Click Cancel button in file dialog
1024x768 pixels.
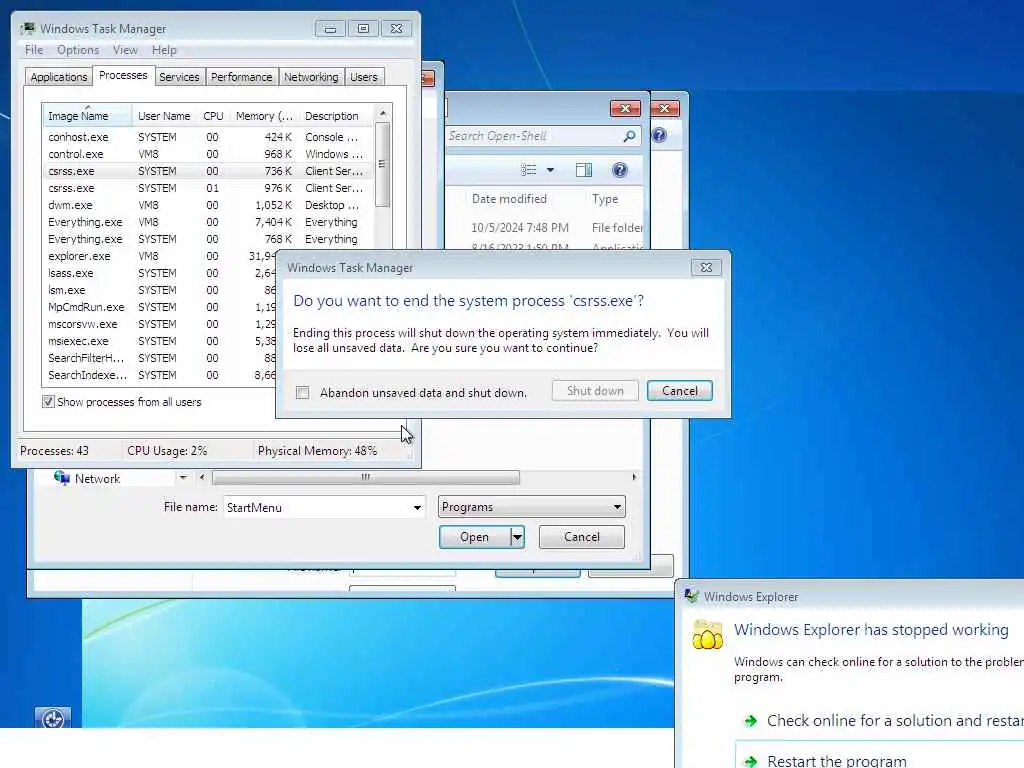581,537
